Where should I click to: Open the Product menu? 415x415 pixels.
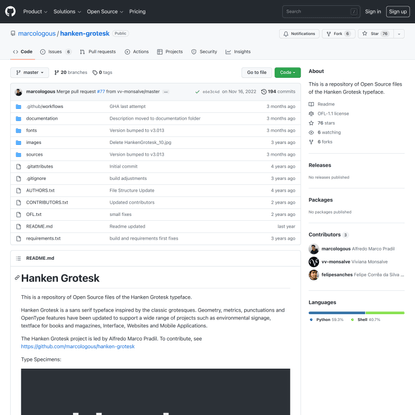pyautogui.click(x=35, y=12)
